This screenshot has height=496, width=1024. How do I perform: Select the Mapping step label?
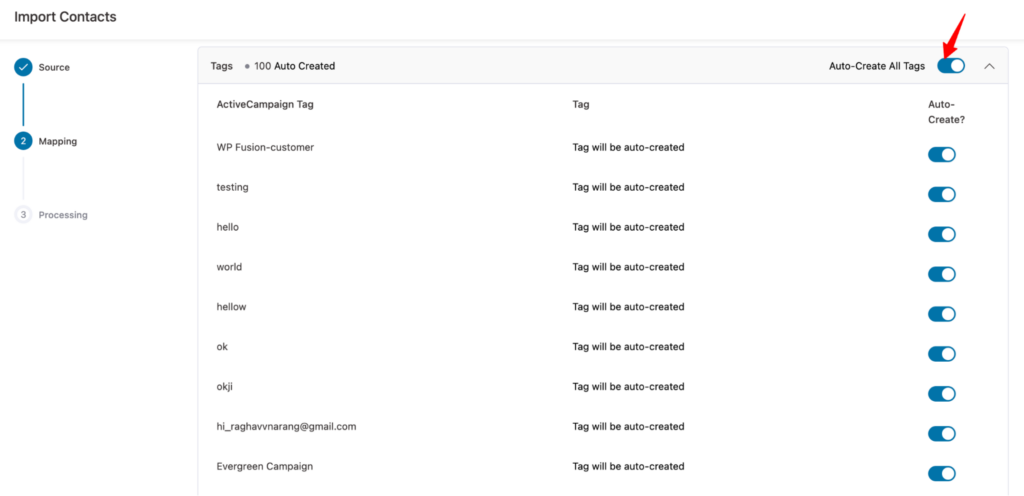pyautogui.click(x=58, y=141)
